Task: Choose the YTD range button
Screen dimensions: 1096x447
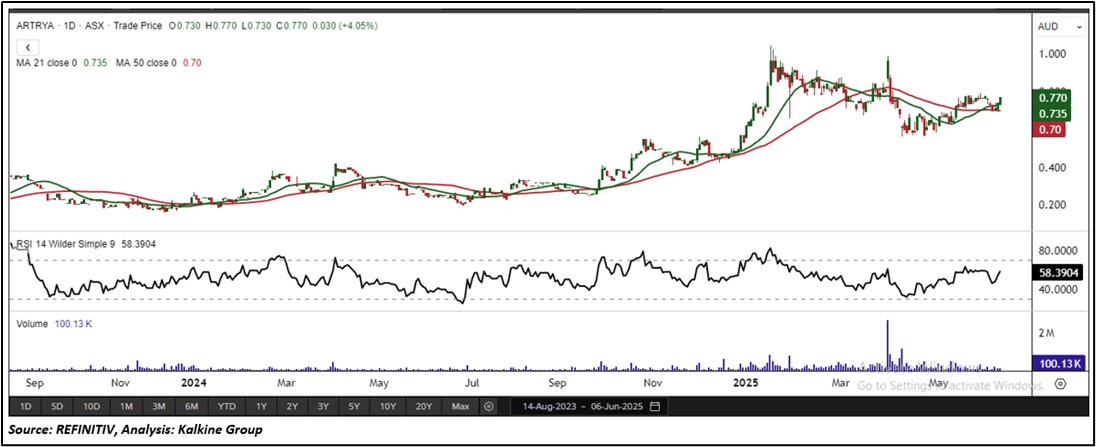Action: click(x=226, y=406)
